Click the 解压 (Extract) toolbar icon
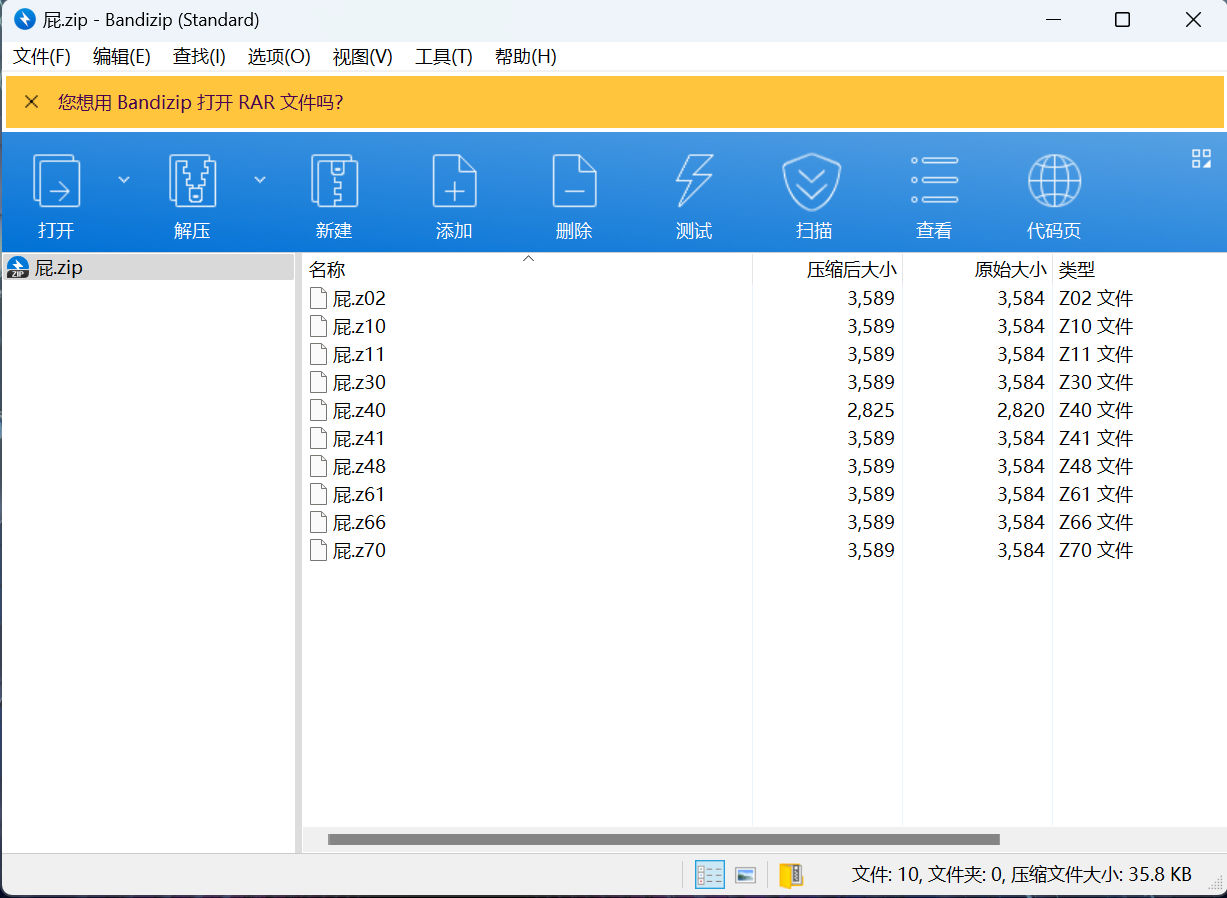Viewport: 1227px width, 898px height. point(192,181)
